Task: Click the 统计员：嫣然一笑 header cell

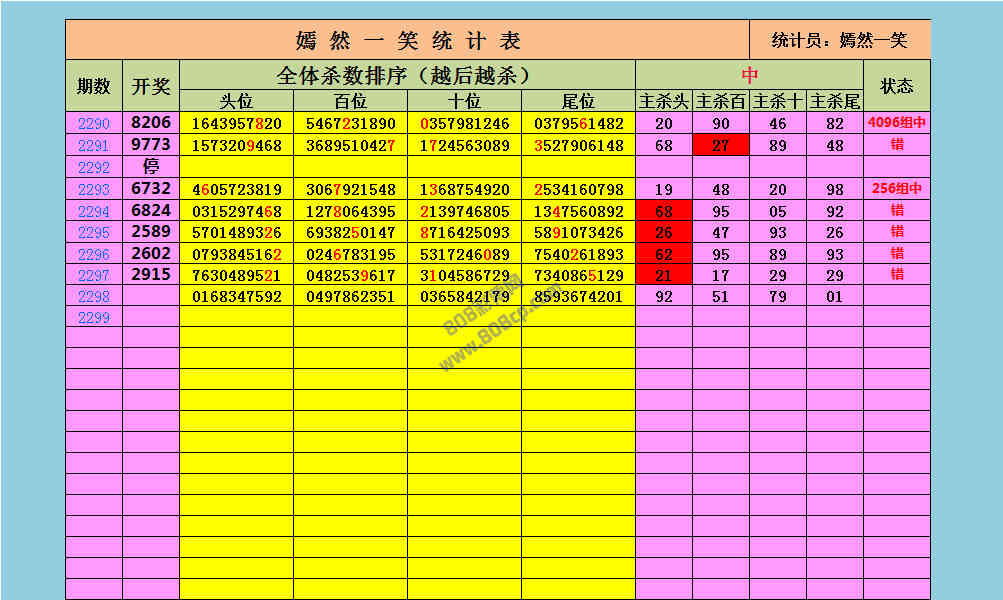Action: coord(839,40)
